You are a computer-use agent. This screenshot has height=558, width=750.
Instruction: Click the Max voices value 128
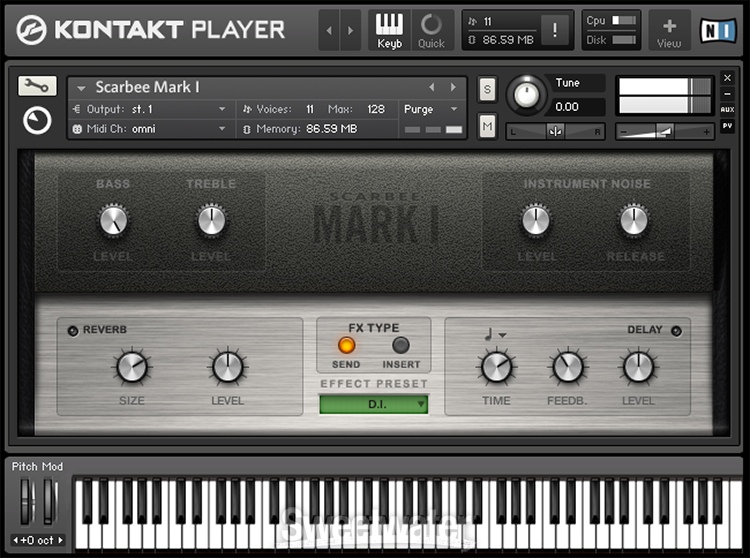(376, 109)
